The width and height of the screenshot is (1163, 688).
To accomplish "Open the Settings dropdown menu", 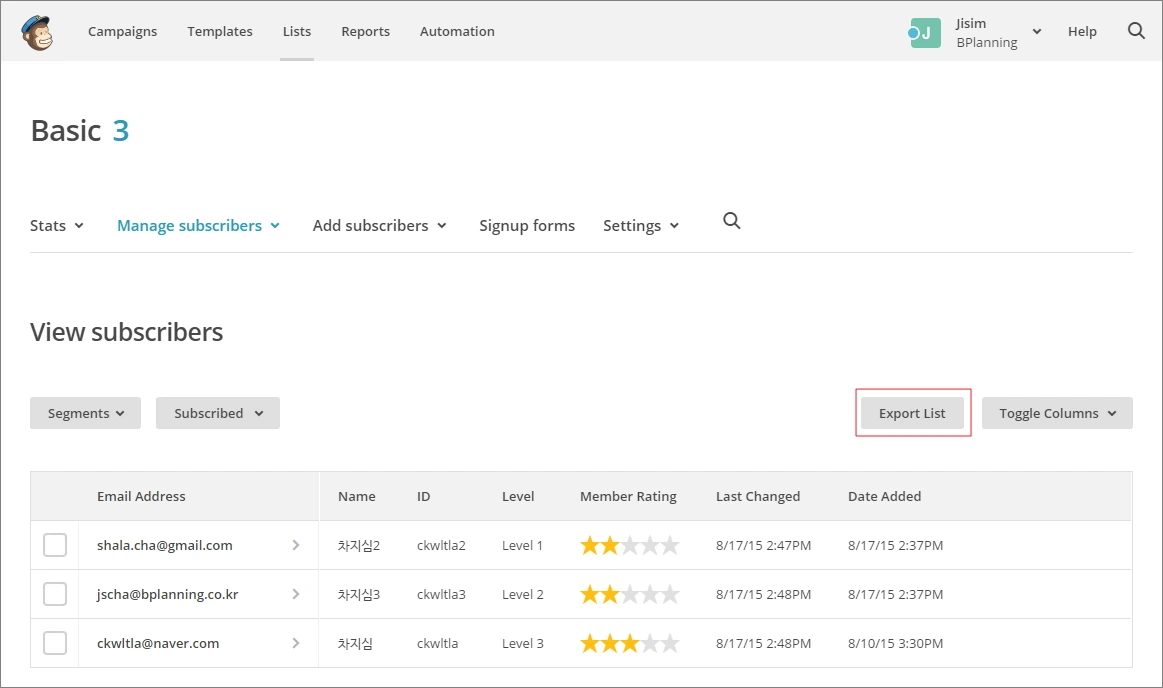I will click(640, 225).
